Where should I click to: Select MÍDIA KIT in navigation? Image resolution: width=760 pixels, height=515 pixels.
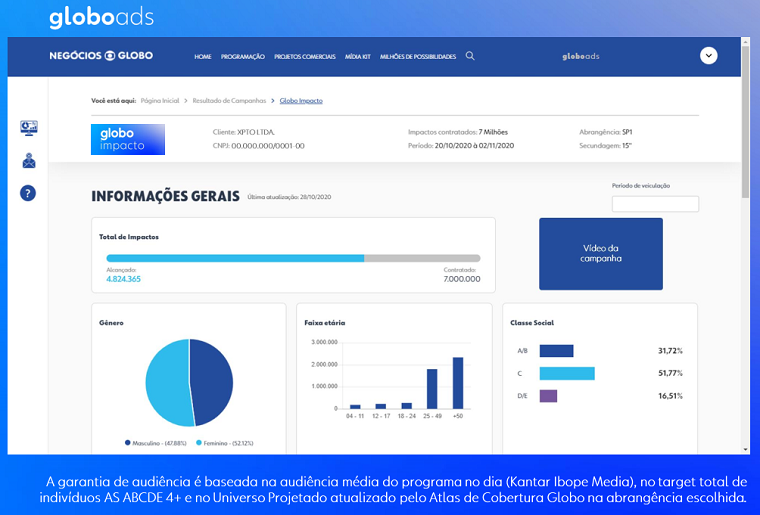tap(357, 57)
